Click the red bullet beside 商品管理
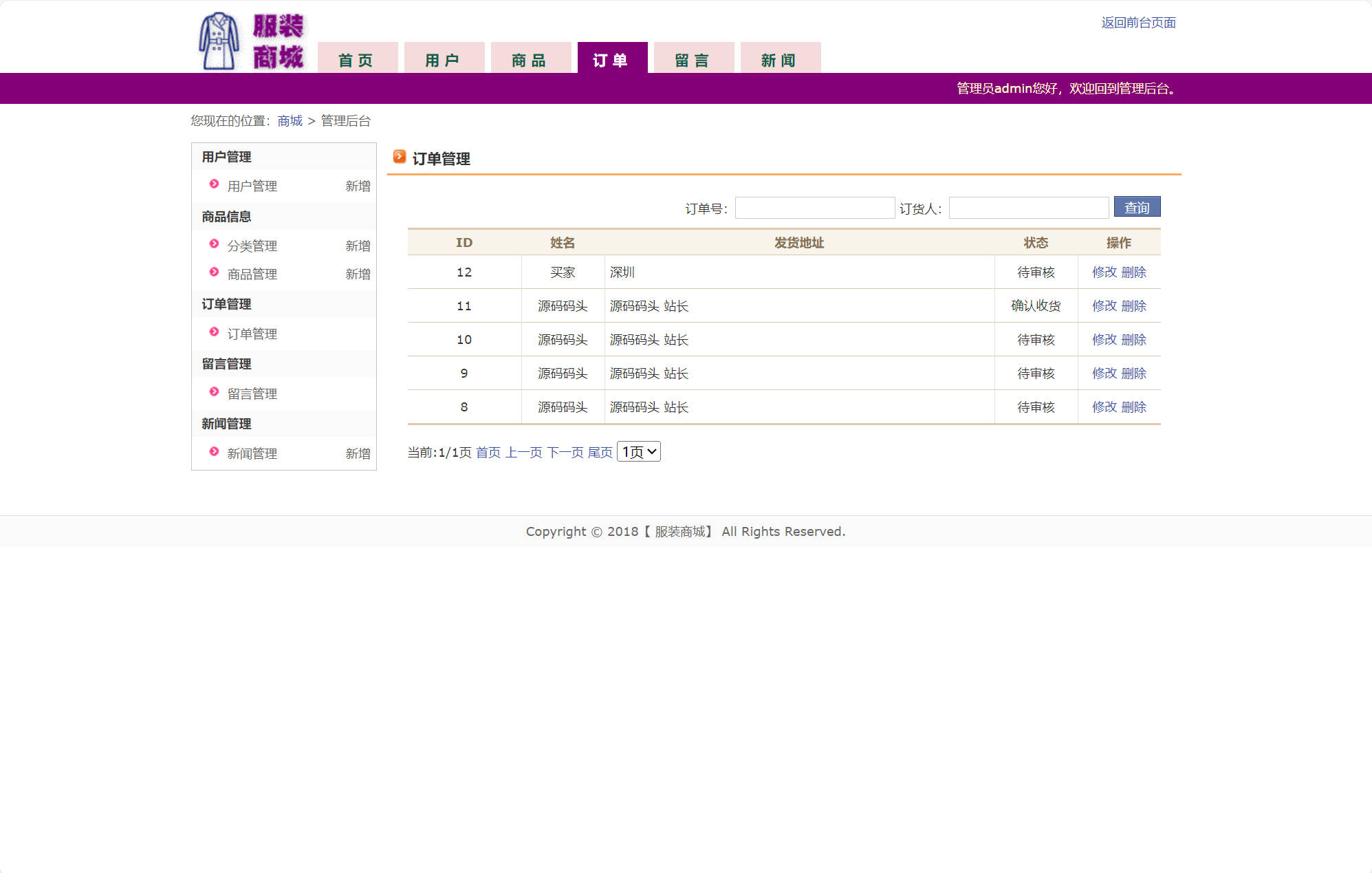The height and width of the screenshot is (873, 1372). pyautogui.click(x=214, y=272)
